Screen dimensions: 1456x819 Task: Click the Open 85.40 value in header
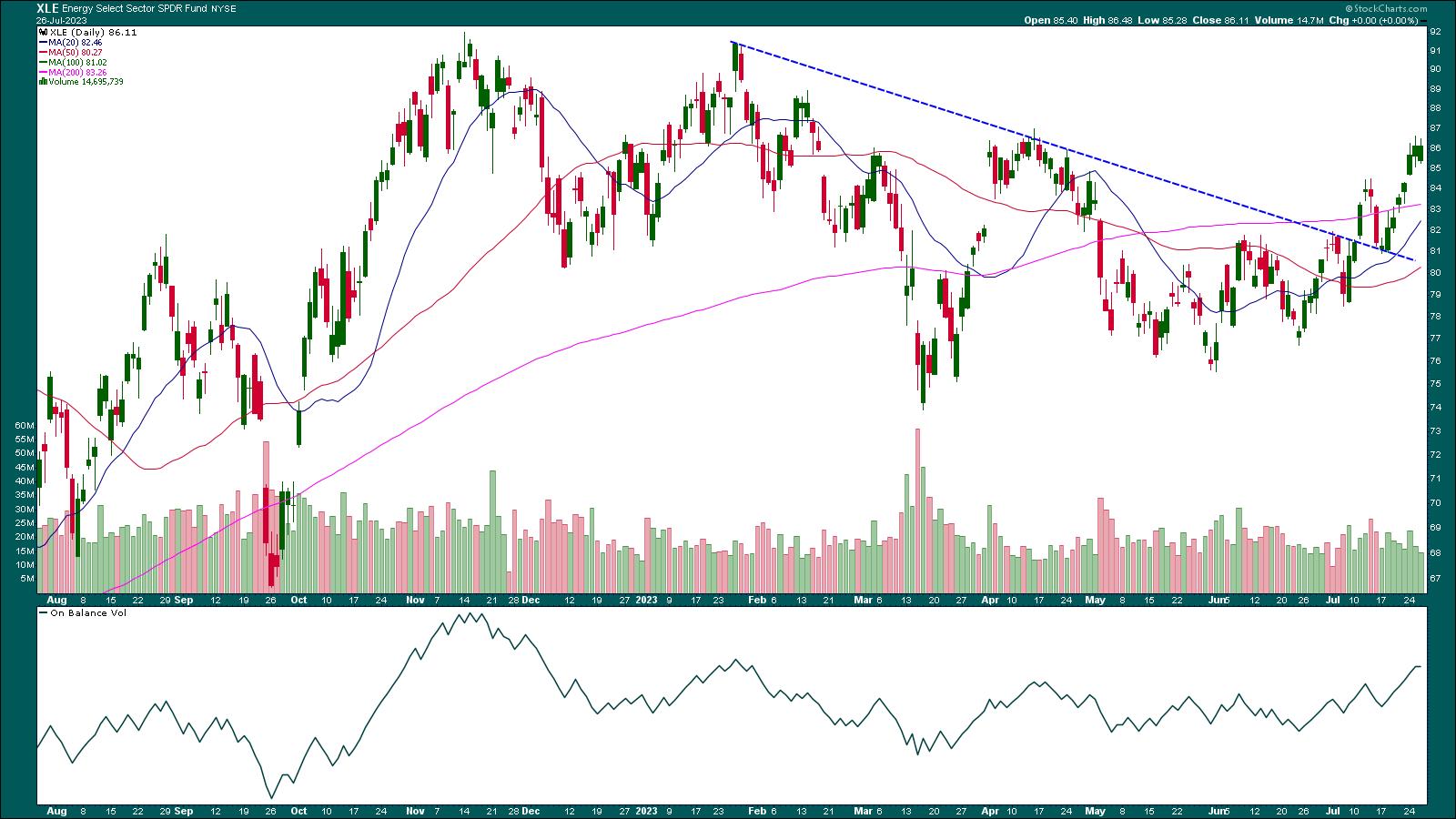(1049, 20)
